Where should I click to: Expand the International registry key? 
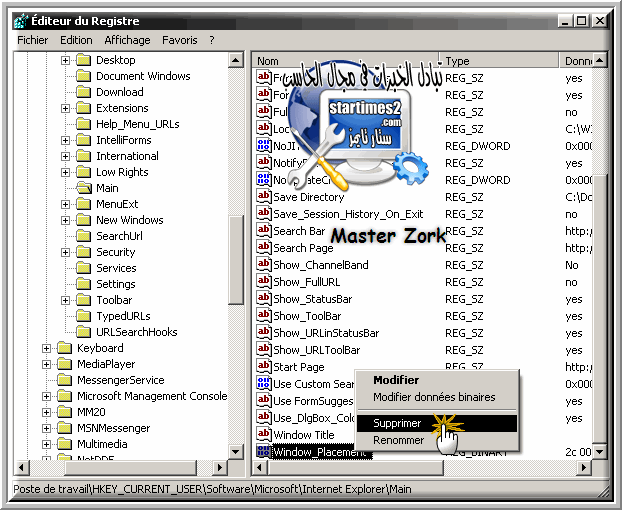pyautogui.click(x=65, y=156)
